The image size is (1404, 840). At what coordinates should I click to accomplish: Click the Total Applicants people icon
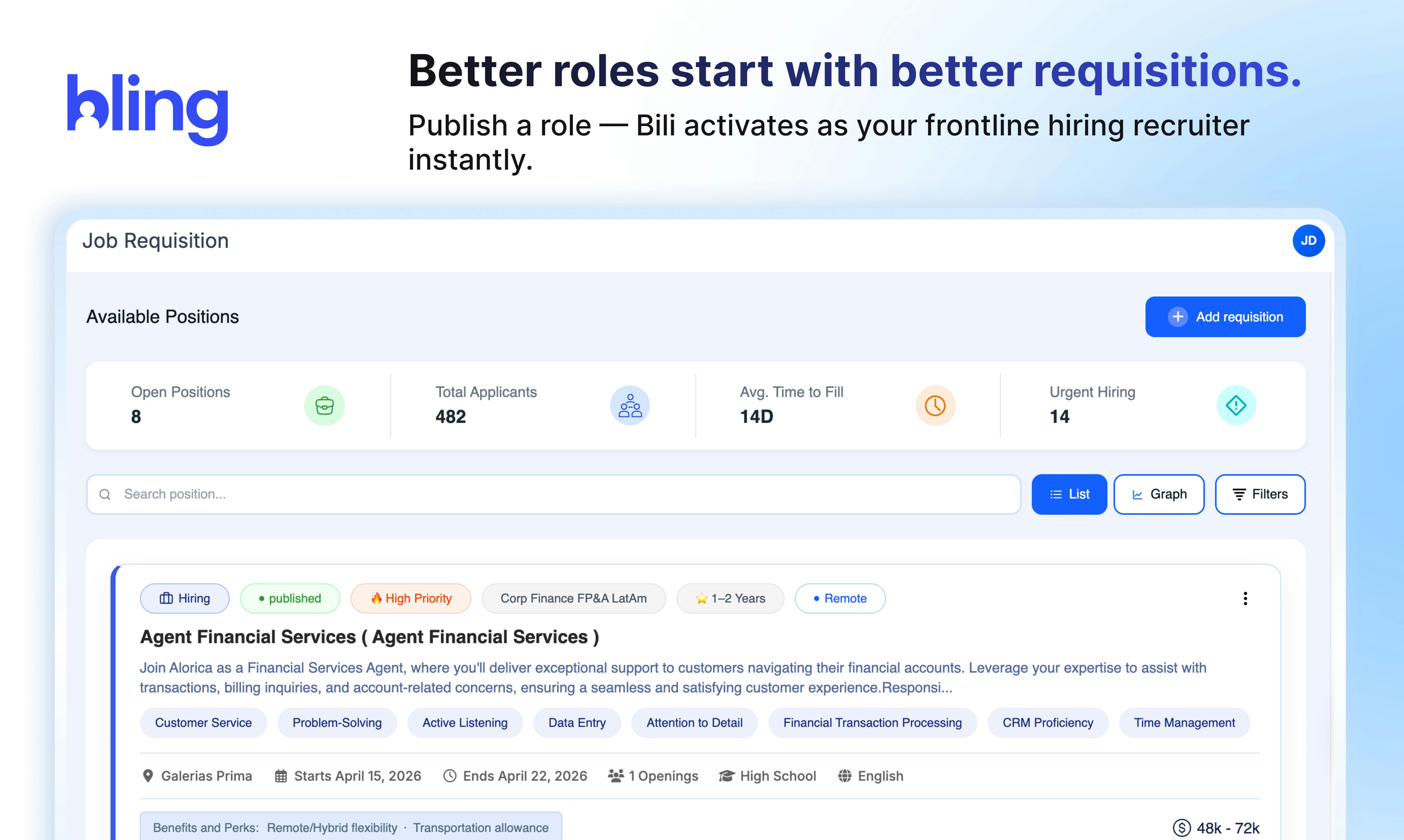coord(630,405)
